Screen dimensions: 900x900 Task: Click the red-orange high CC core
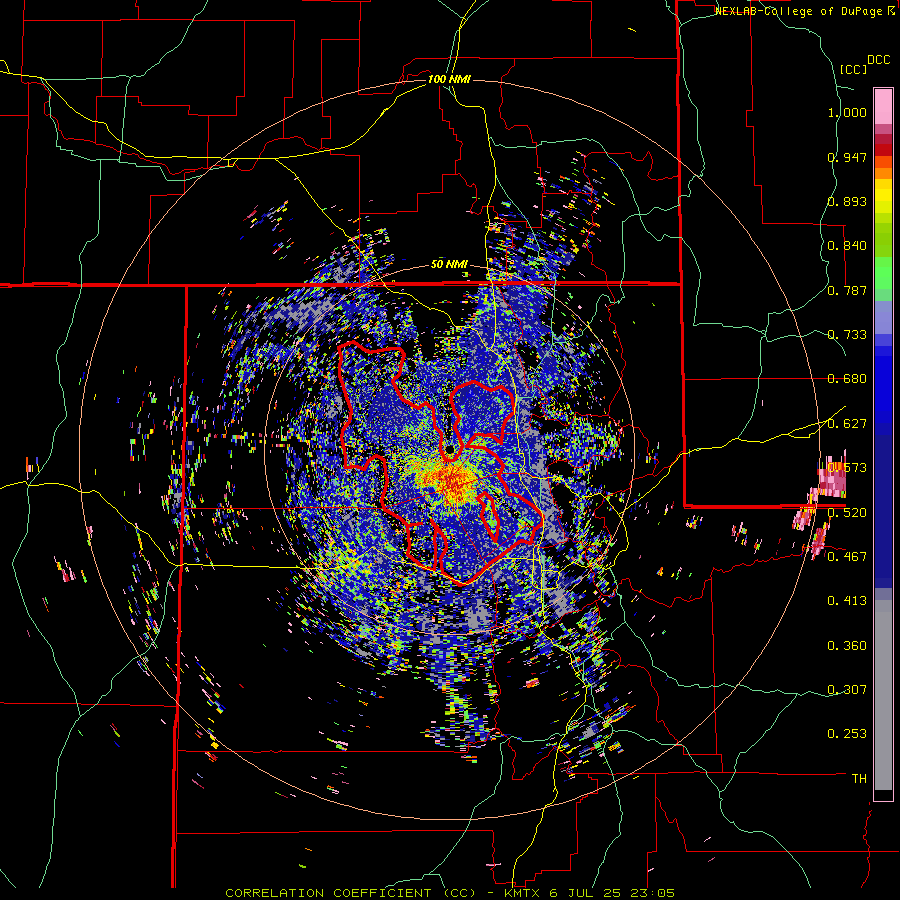pos(451,479)
